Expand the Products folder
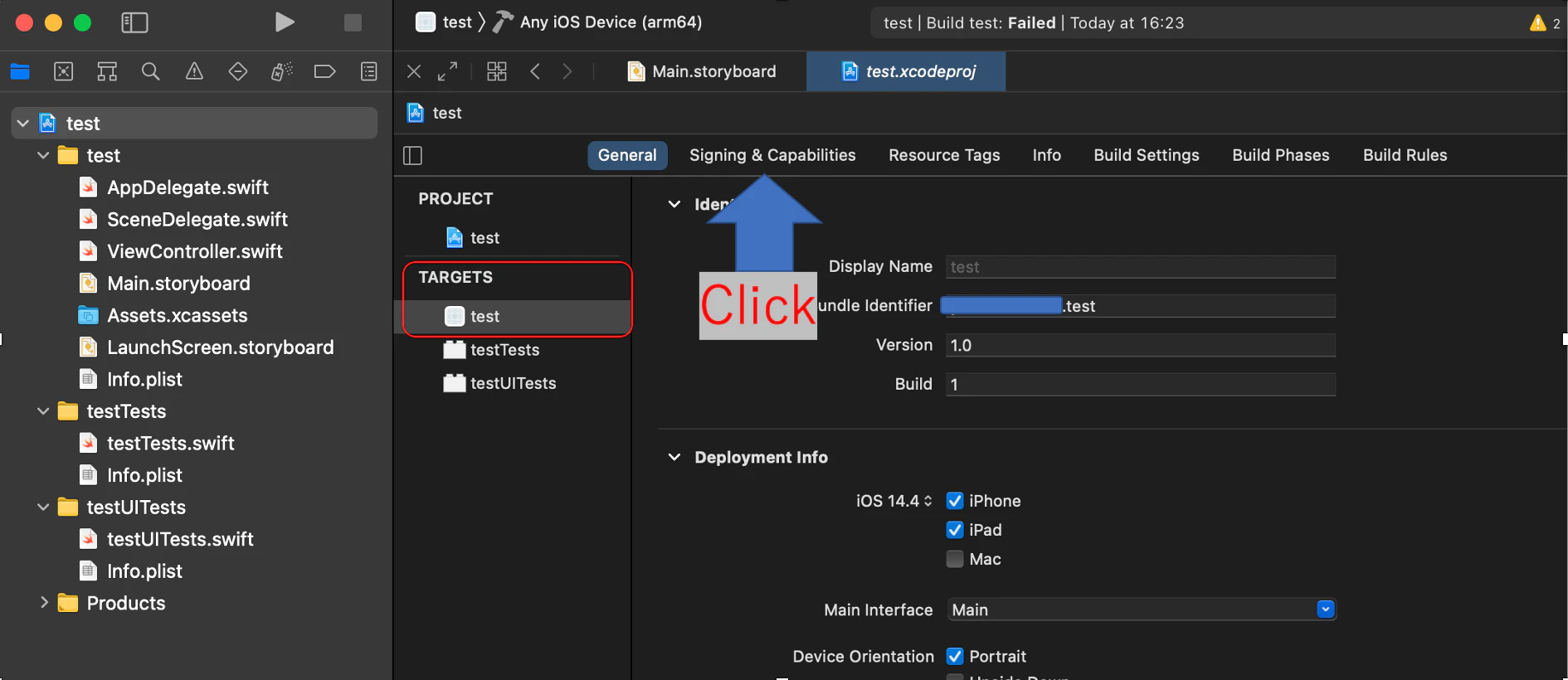Viewport: 1568px width, 680px height. tap(44, 603)
